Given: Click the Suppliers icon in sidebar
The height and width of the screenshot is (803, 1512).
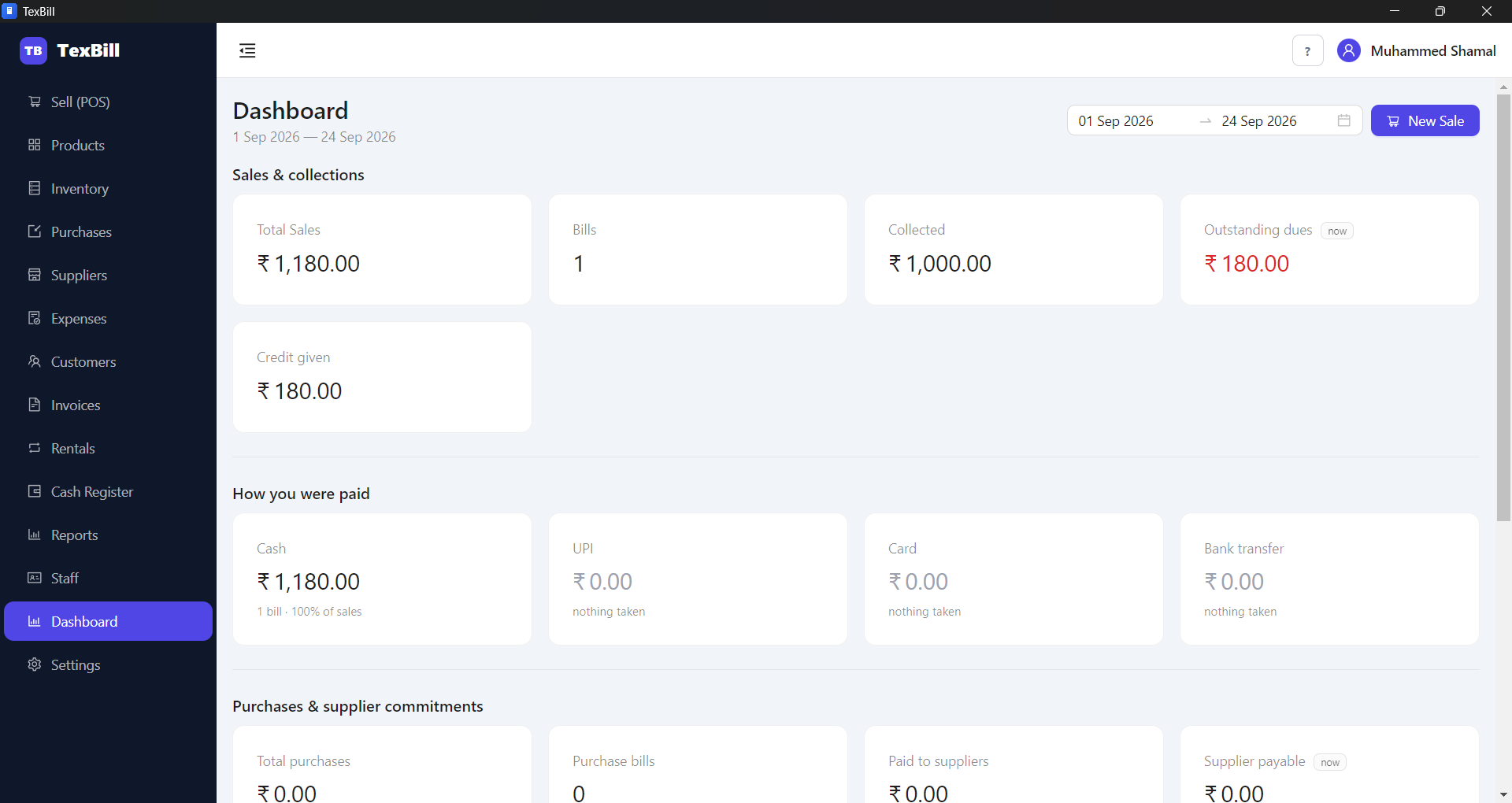Looking at the screenshot, I should [35, 275].
